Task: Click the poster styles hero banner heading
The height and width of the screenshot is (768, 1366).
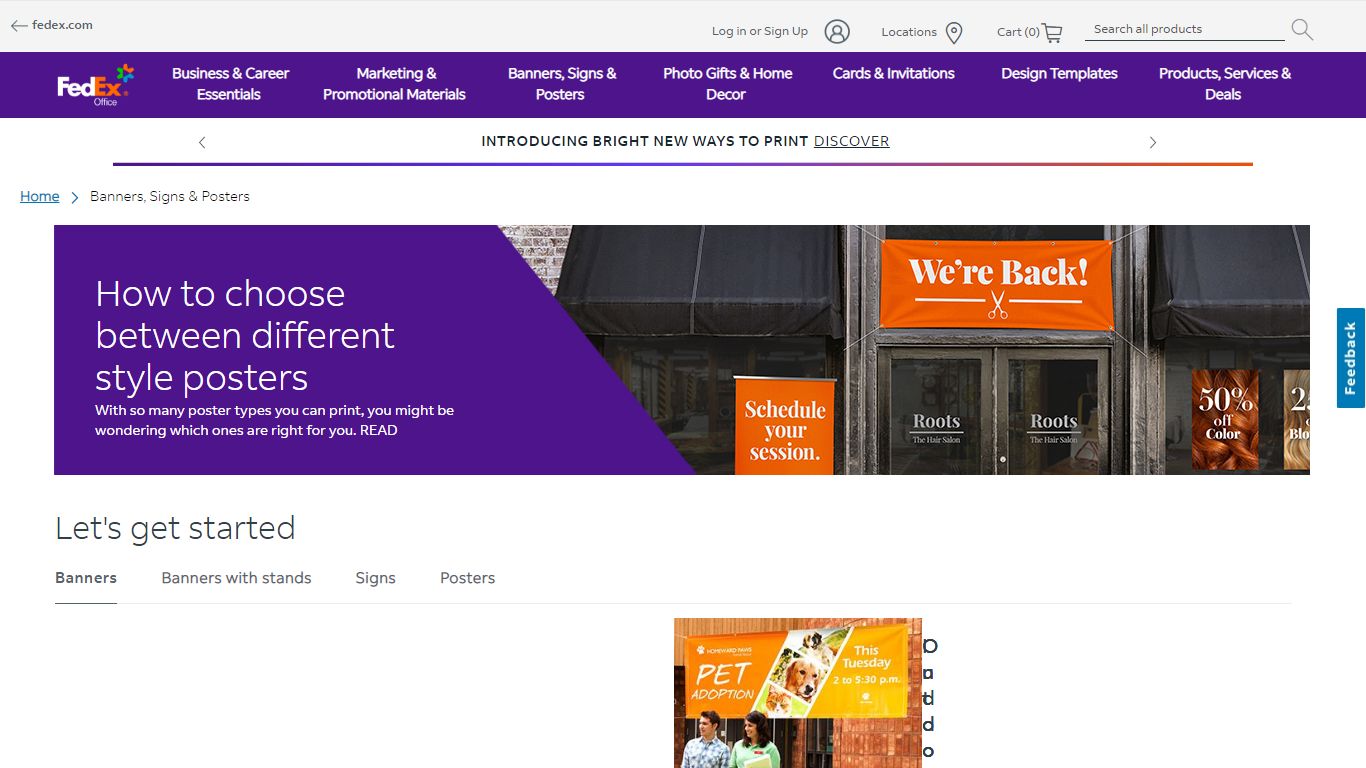Action: pyautogui.click(x=245, y=335)
